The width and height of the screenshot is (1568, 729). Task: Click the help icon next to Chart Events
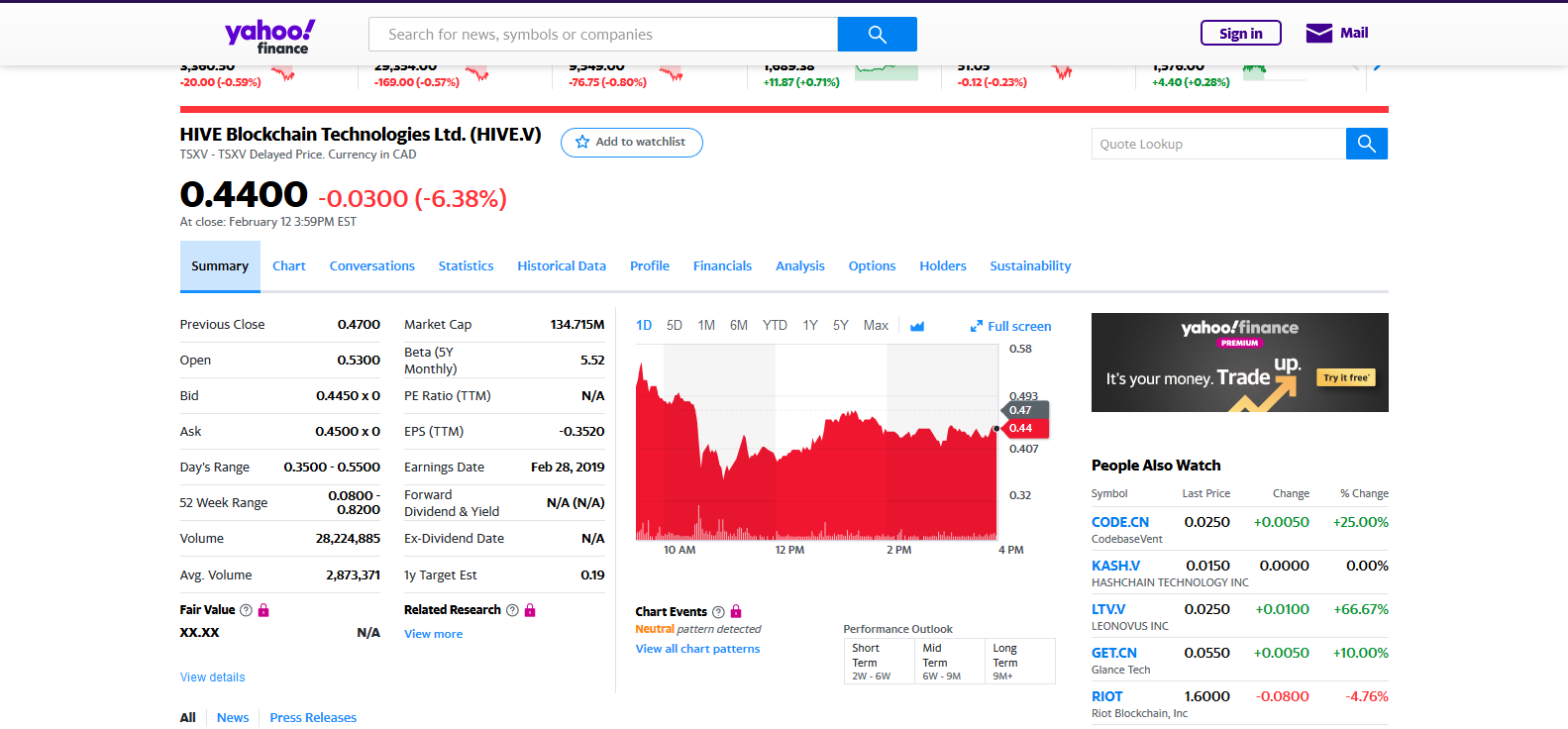(718, 612)
